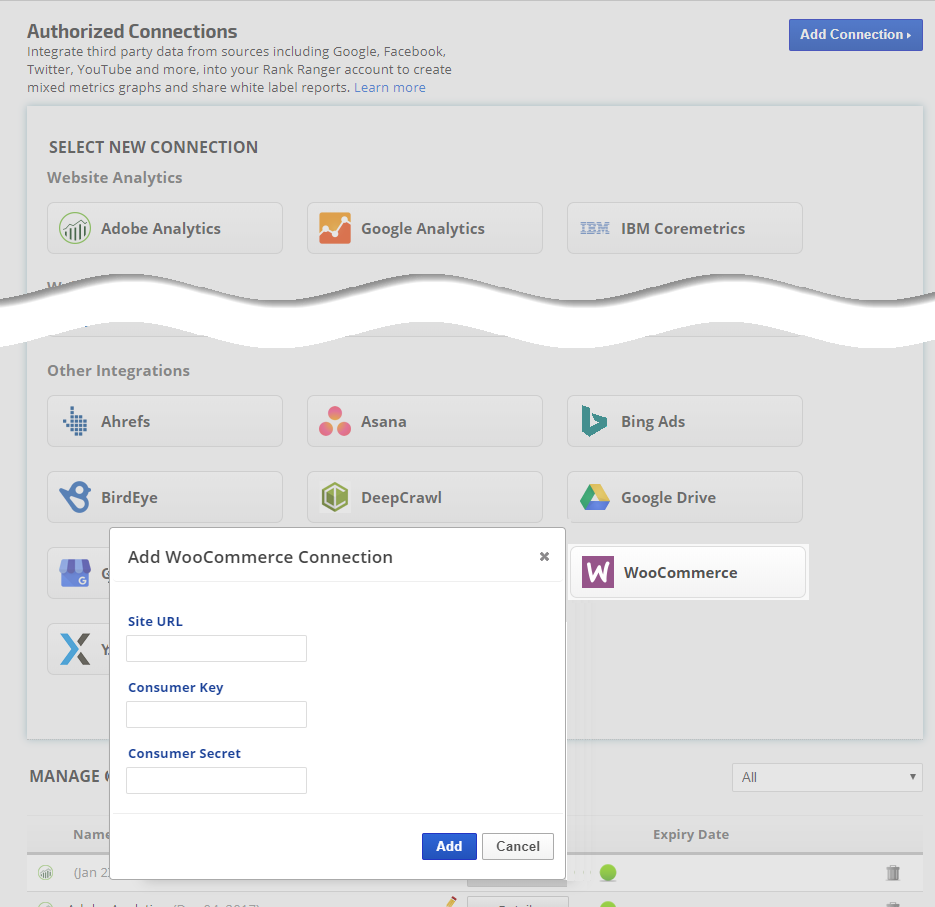Select the Adobe Analytics connection

[x=165, y=228]
